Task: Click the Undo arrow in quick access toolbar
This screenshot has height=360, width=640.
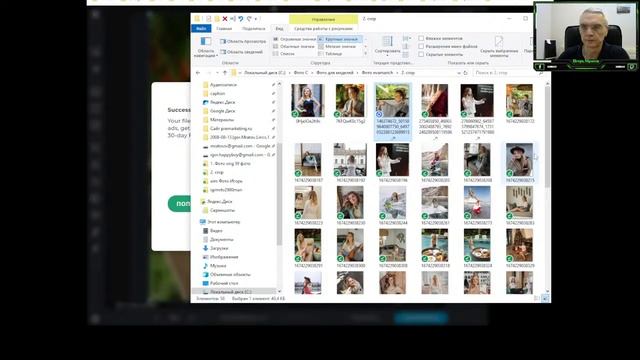Action: pyautogui.click(x=241, y=19)
